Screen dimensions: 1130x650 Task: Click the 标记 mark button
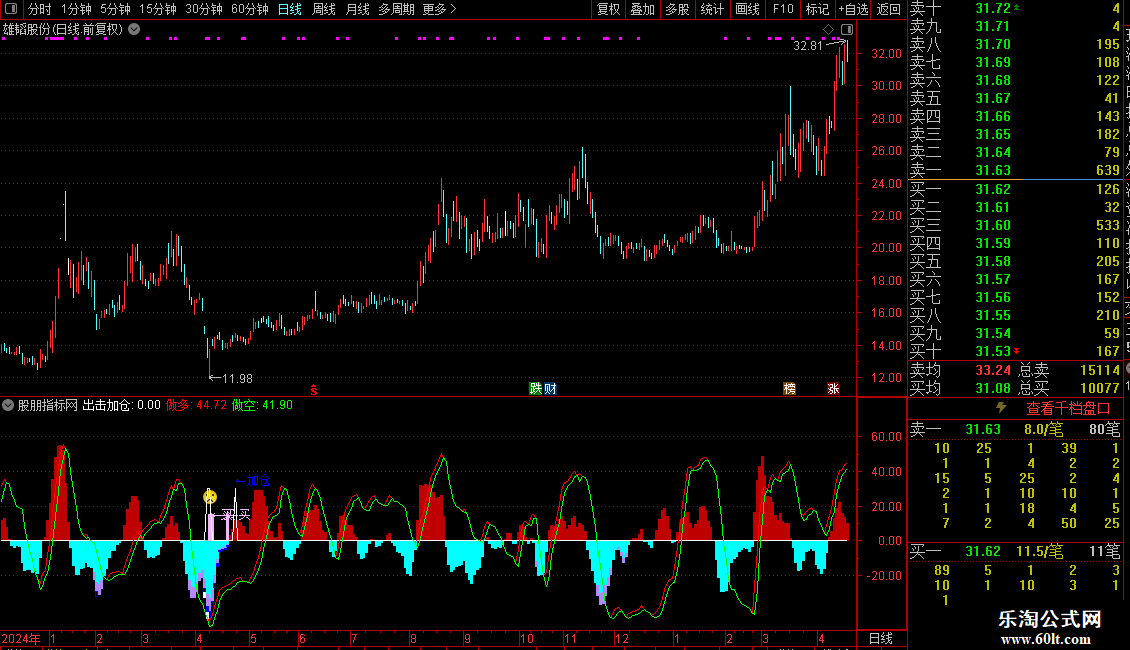(x=817, y=9)
